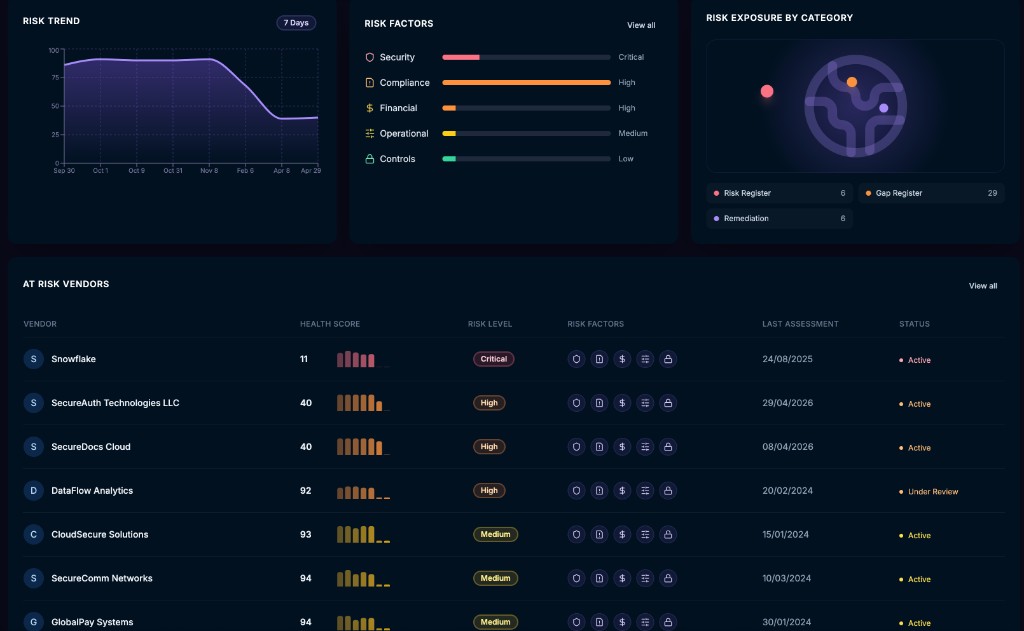Click the Compliance high progress bar
The width and height of the screenshot is (1024, 631).
(x=526, y=83)
